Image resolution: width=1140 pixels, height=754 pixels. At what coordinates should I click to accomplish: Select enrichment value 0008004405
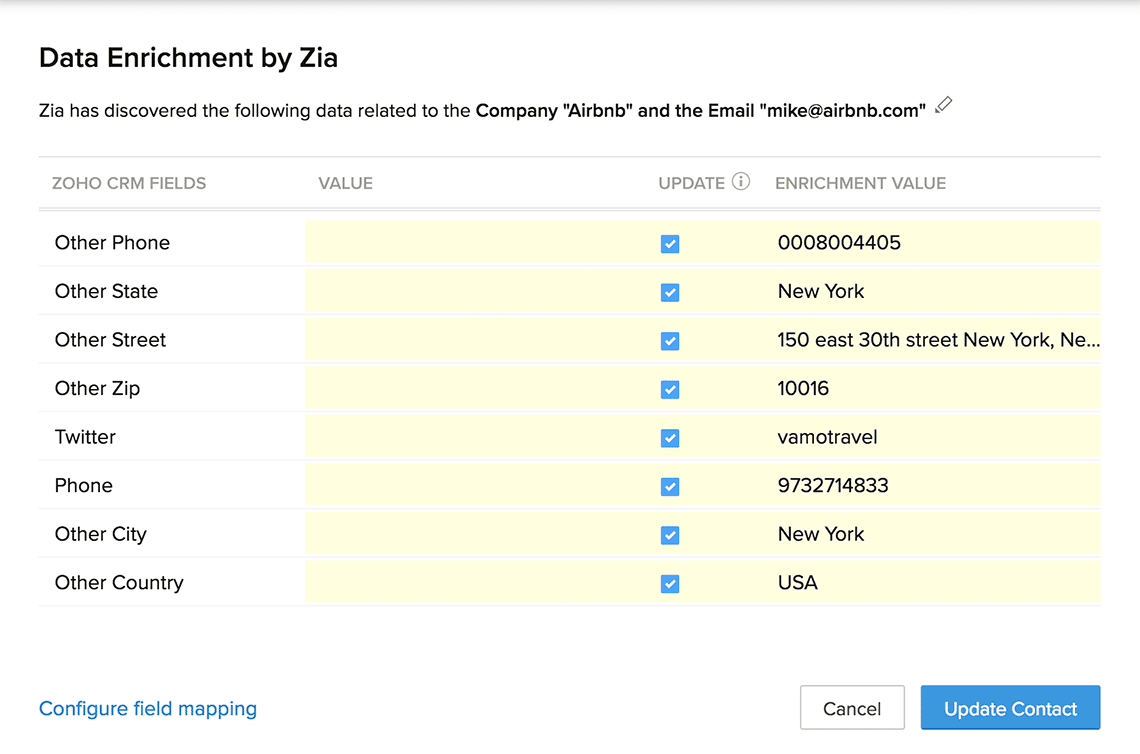[x=839, y=243]
